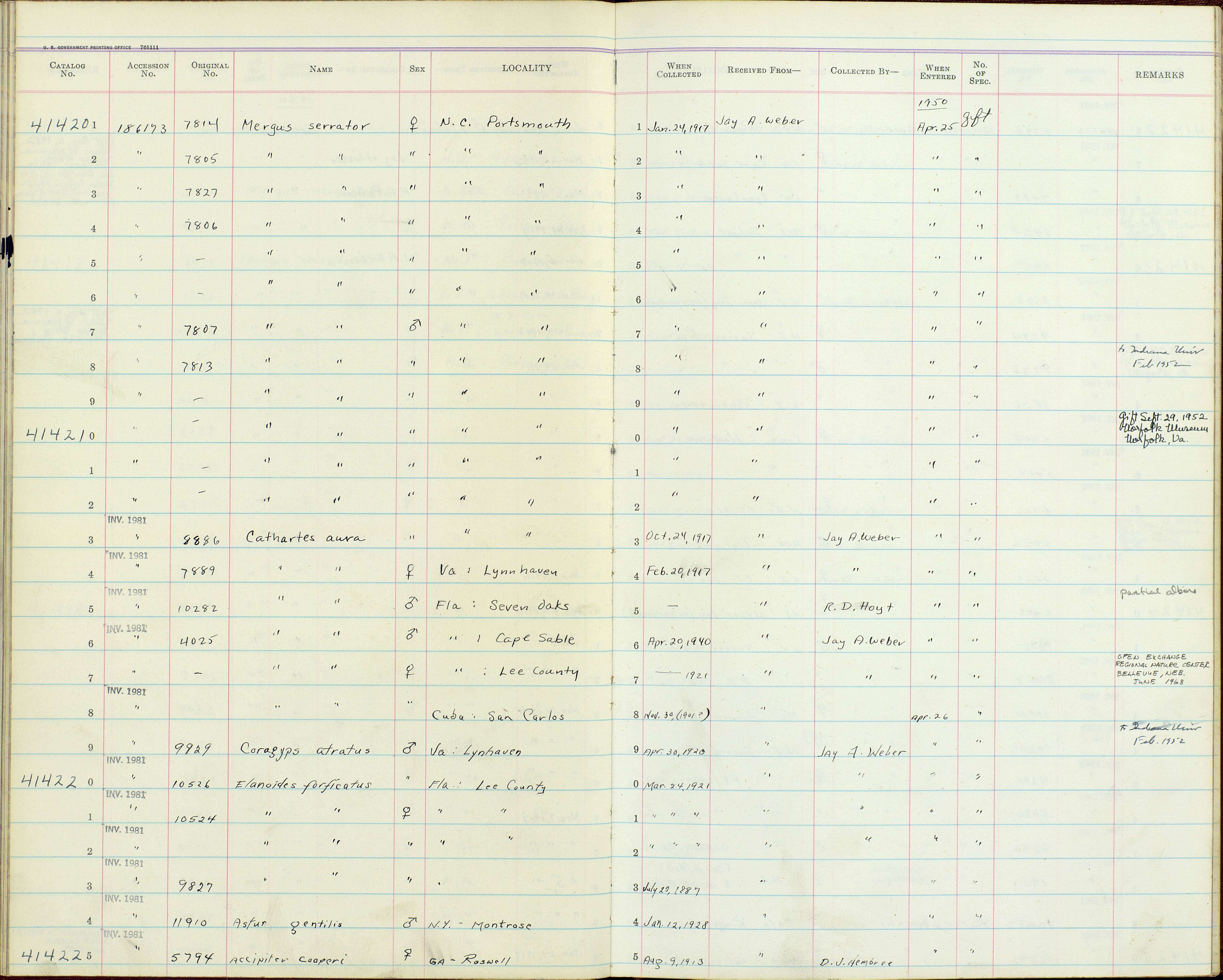
Task: Click the 'Sex' column header
Action: pos(417,69)
